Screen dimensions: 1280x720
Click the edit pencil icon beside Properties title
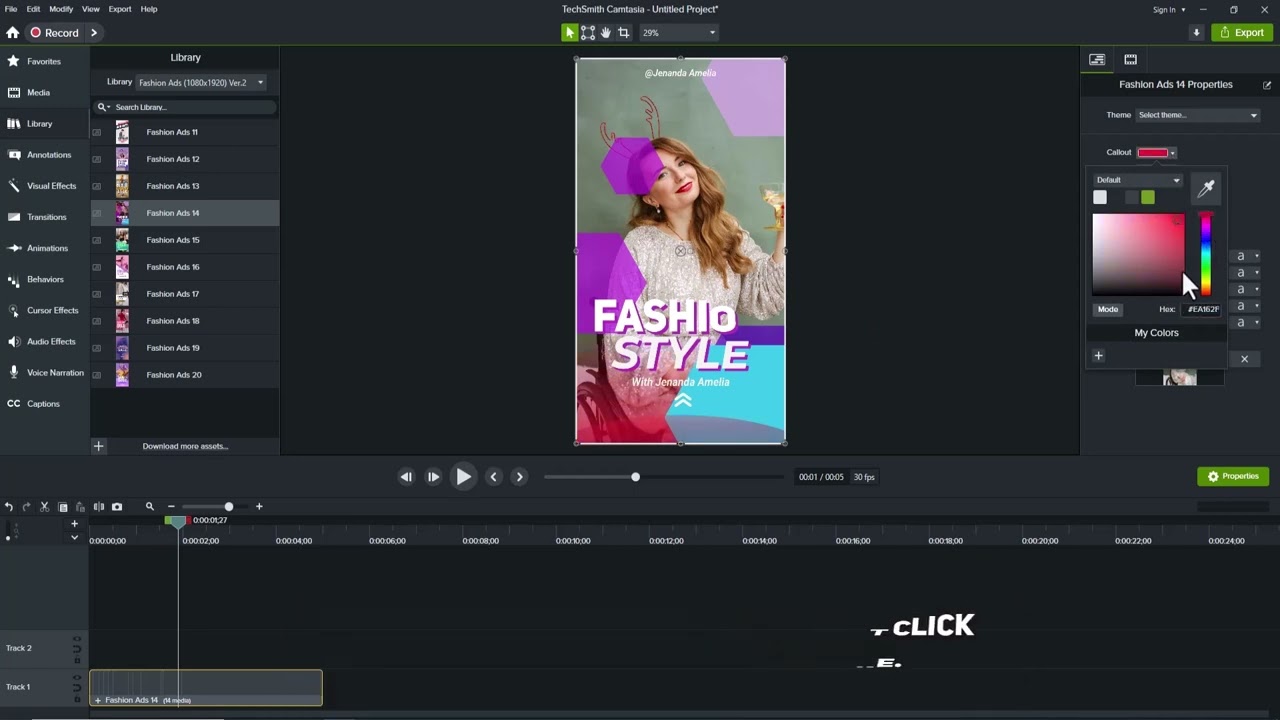(1267, 85)
